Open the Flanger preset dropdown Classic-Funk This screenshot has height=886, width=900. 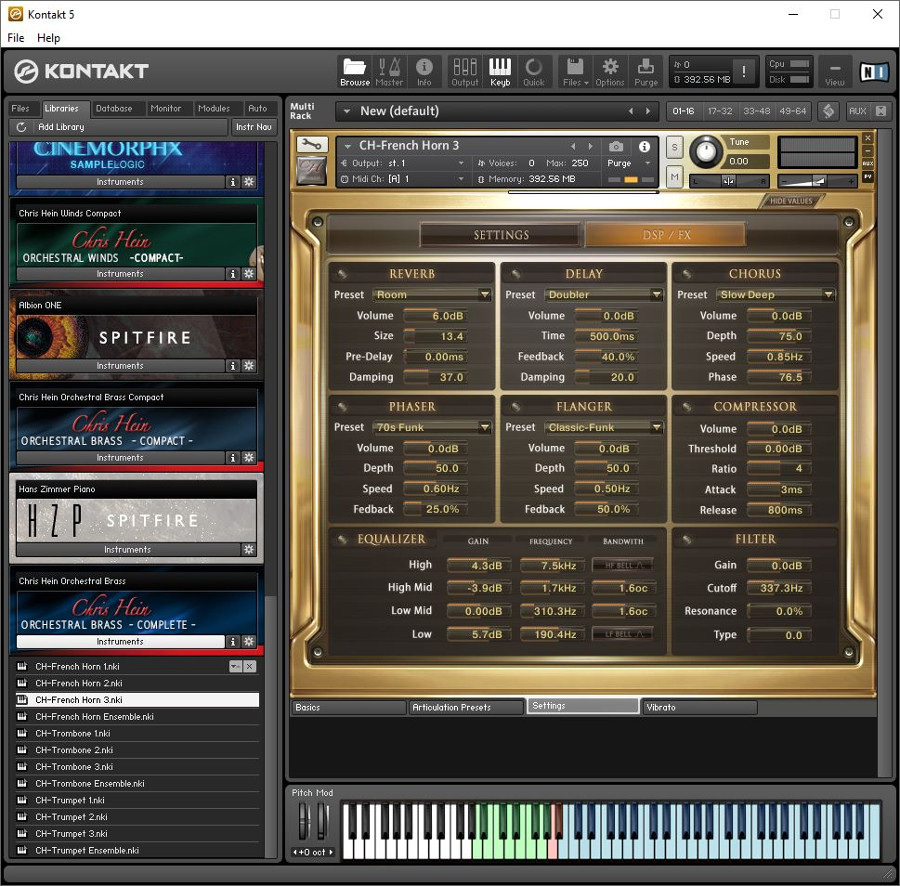603,427
